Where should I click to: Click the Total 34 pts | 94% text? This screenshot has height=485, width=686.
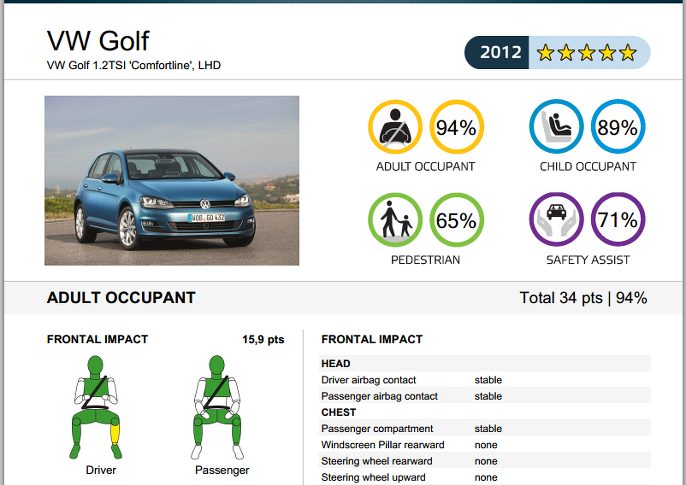[583, 298]
